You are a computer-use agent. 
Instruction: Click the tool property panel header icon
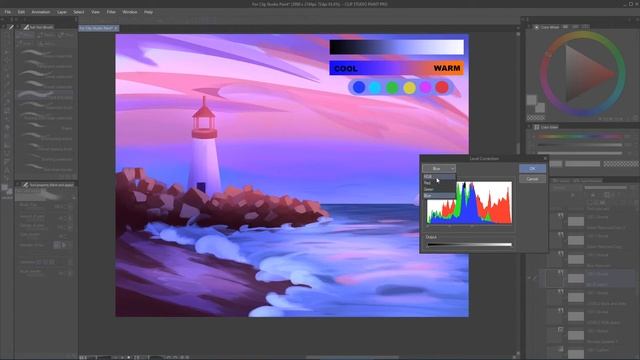tap(25, 185)
